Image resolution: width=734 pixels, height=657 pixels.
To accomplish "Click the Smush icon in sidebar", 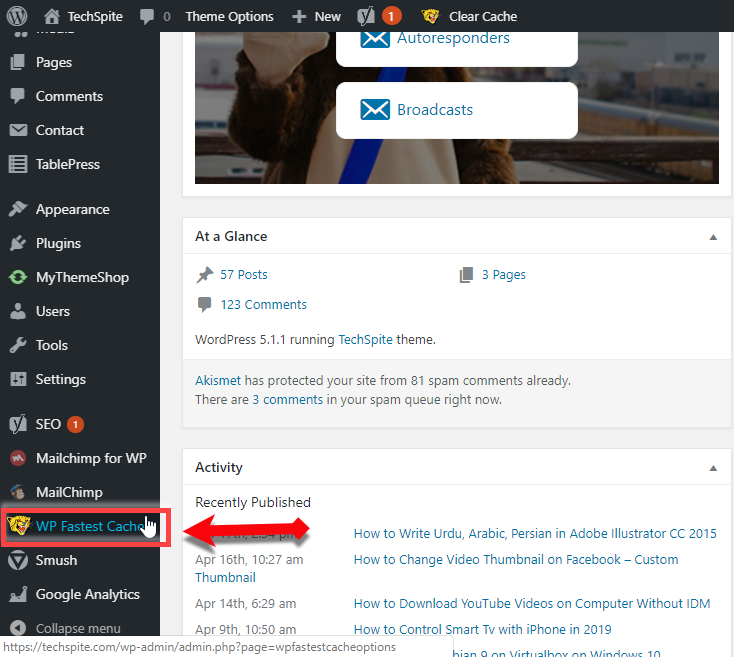I will coord(17,560).
